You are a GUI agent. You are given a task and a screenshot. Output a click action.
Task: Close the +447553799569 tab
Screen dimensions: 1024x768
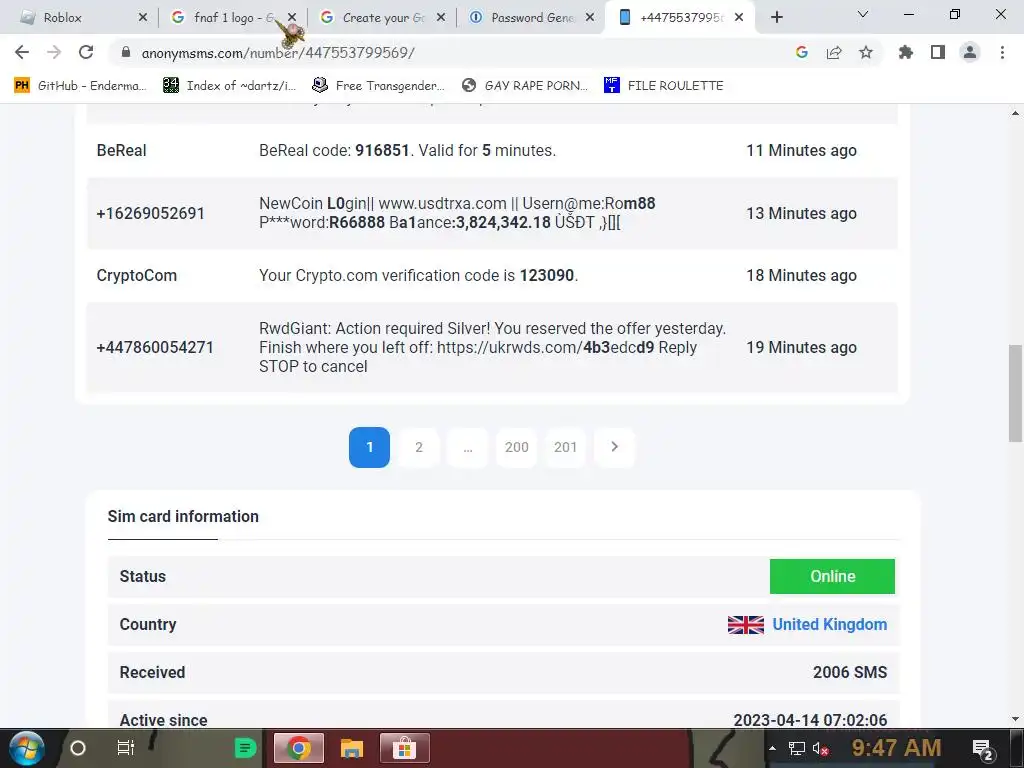pos(739,18)
